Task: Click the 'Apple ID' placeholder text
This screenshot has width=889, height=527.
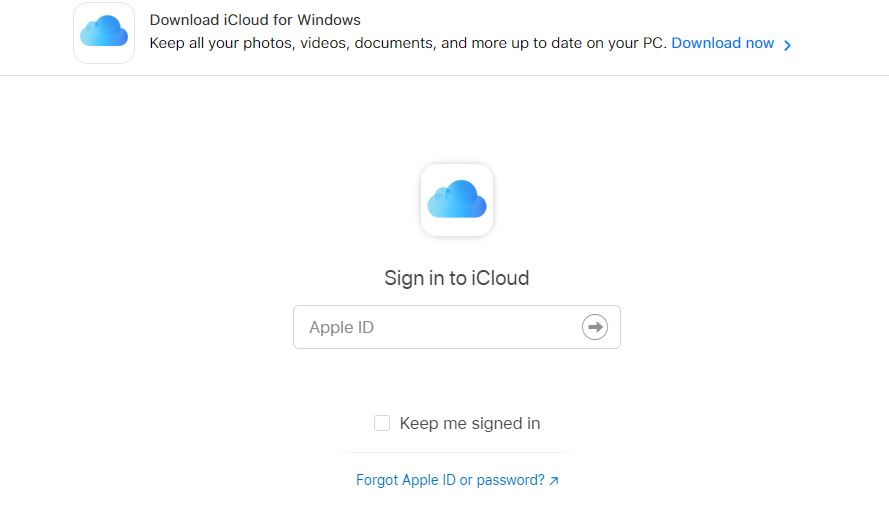Action: tap(341, 328)
